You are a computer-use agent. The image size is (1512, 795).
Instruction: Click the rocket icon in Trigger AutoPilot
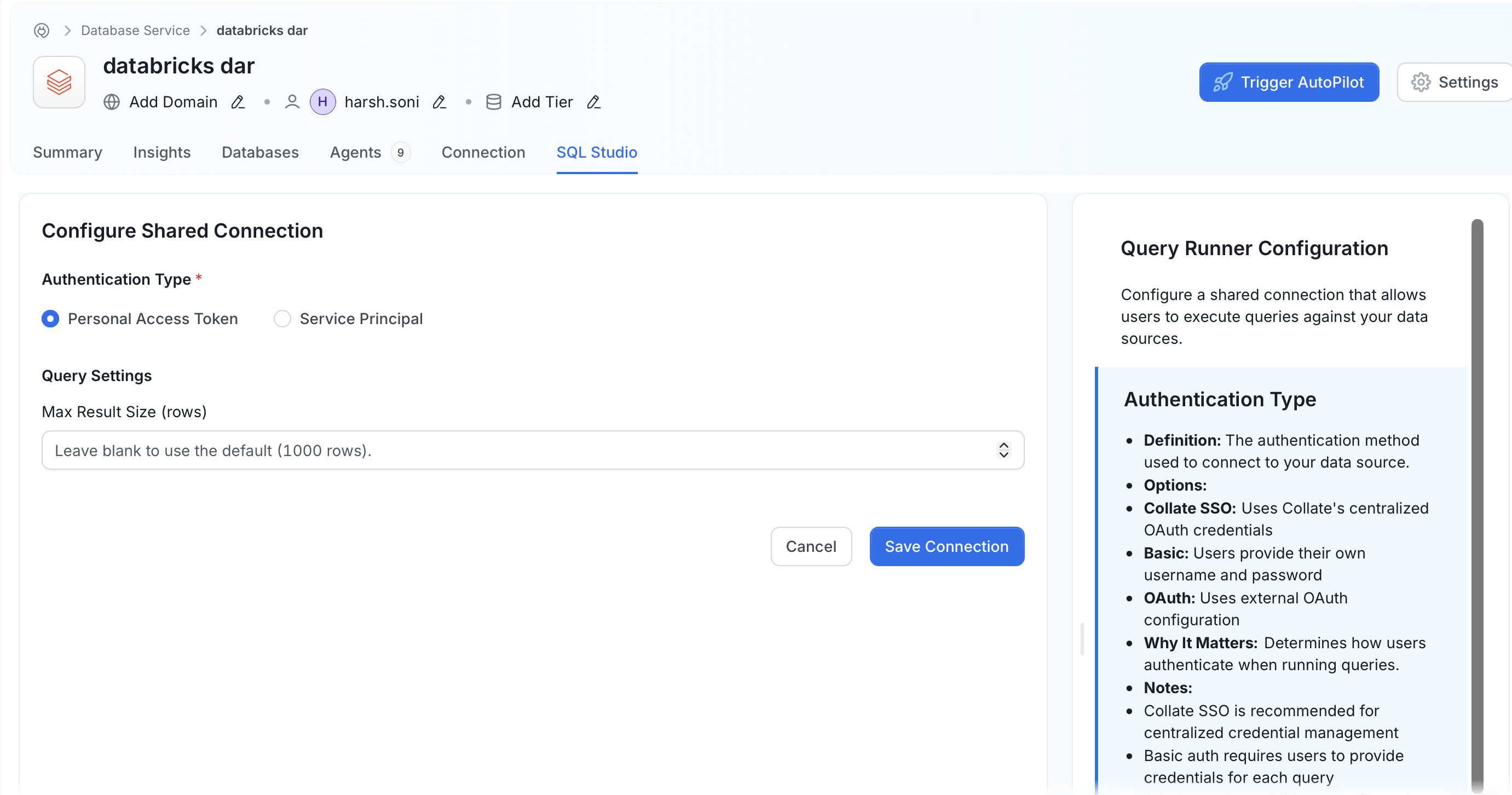pos(1222,82)
